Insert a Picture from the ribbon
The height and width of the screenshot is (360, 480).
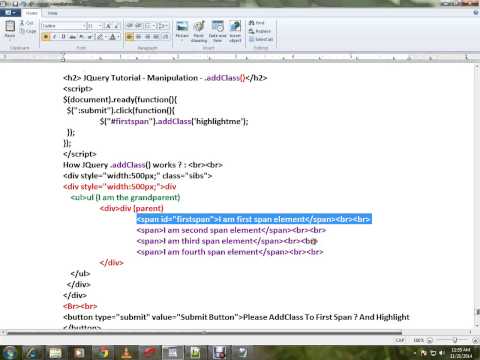182,27
